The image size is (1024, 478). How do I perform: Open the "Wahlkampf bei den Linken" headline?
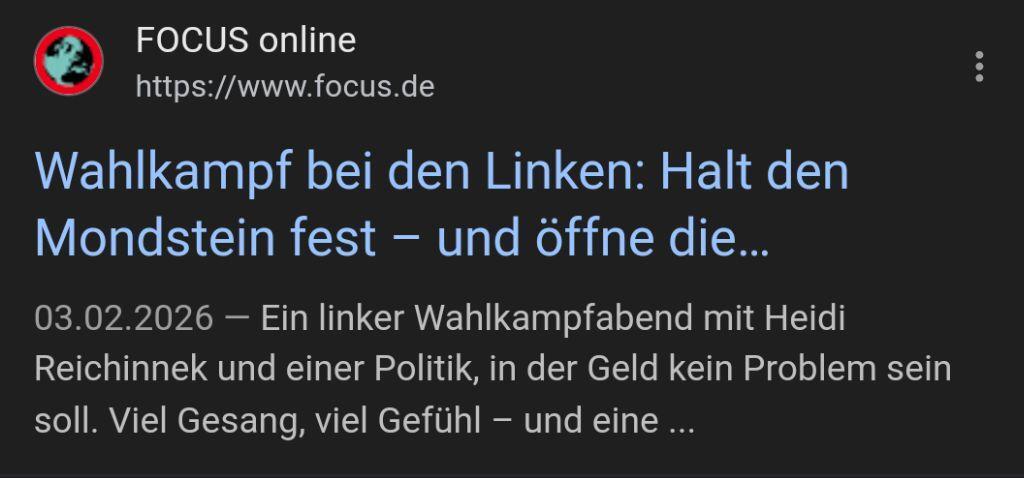tap(441, 171)
